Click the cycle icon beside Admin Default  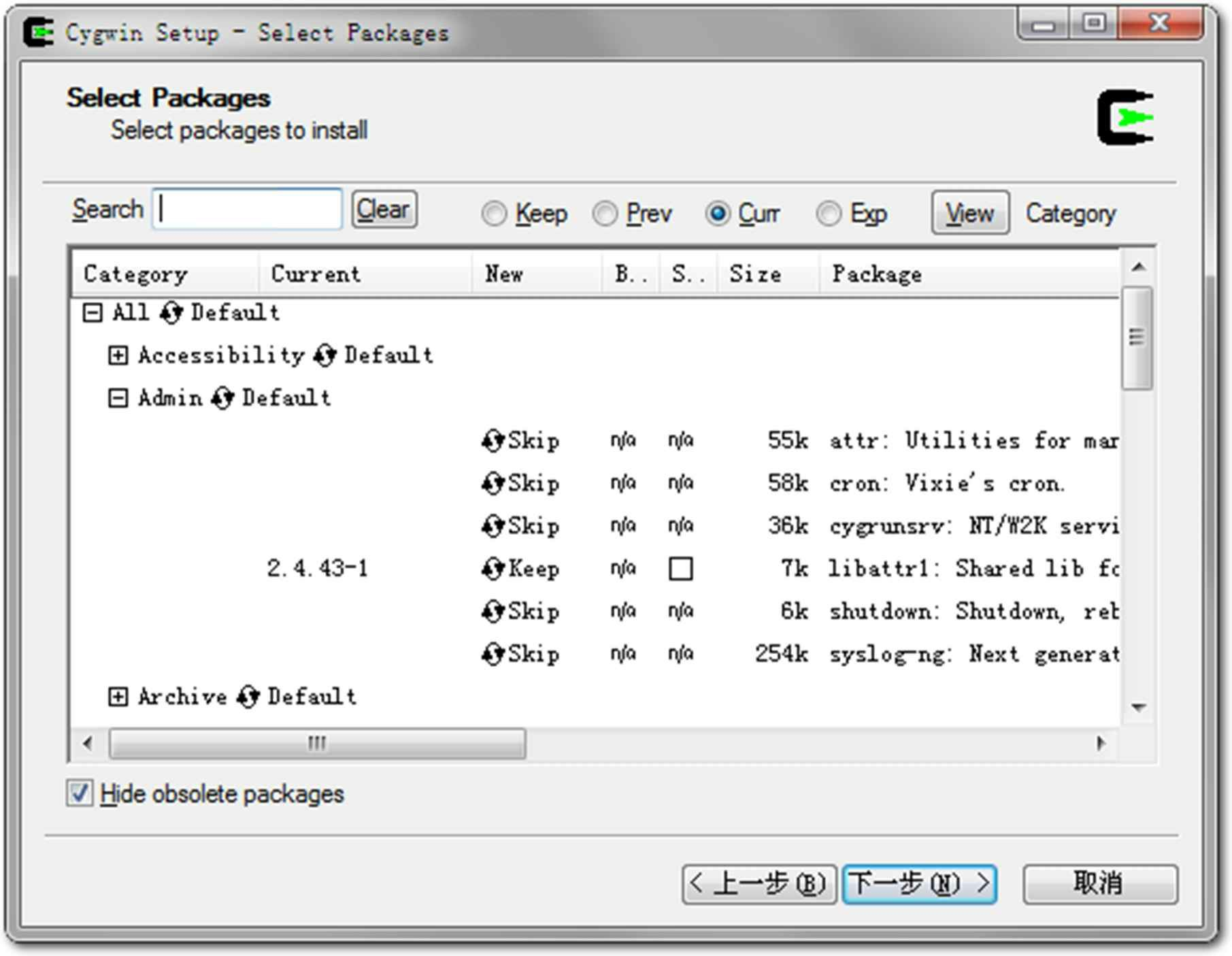(x=222, y=398)
